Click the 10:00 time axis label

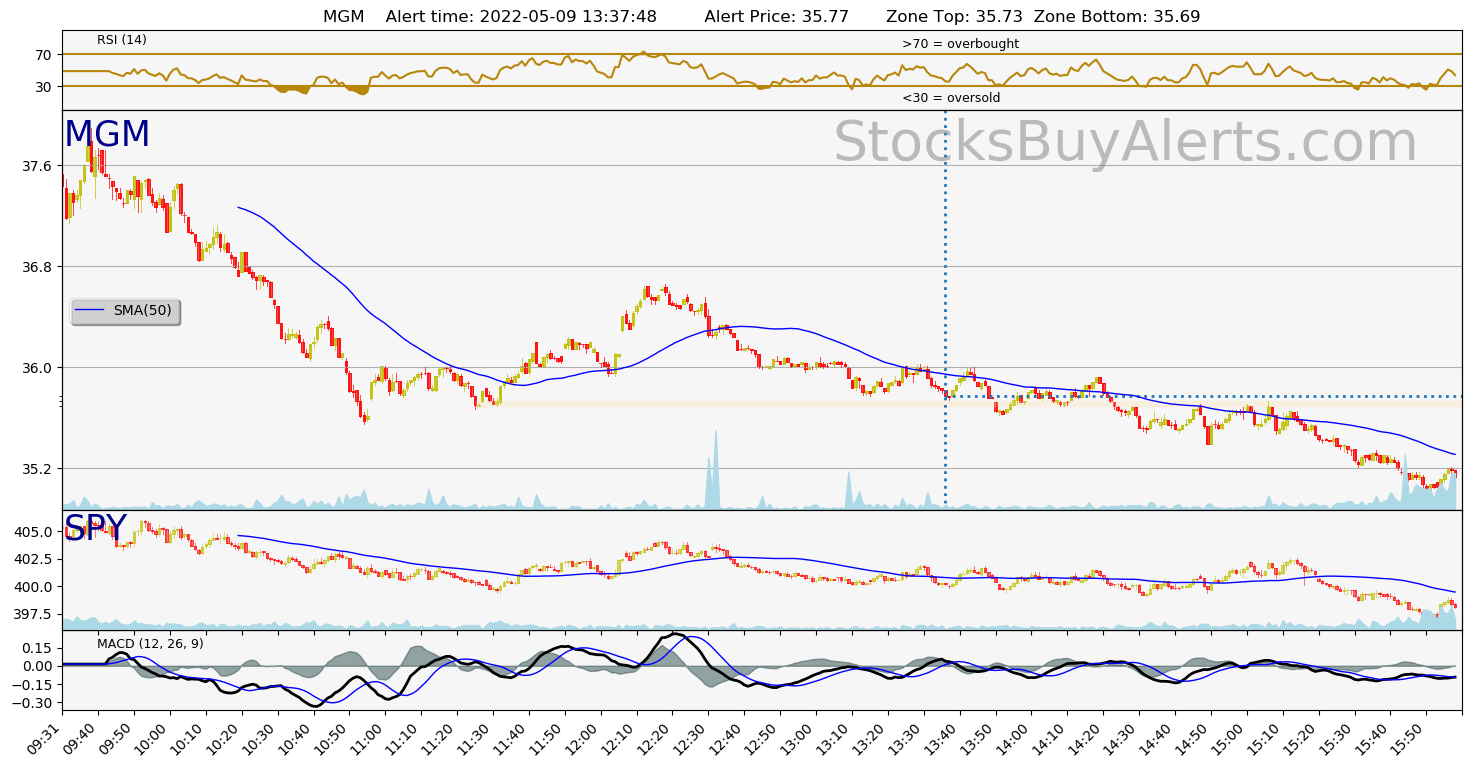pos(154,738)
